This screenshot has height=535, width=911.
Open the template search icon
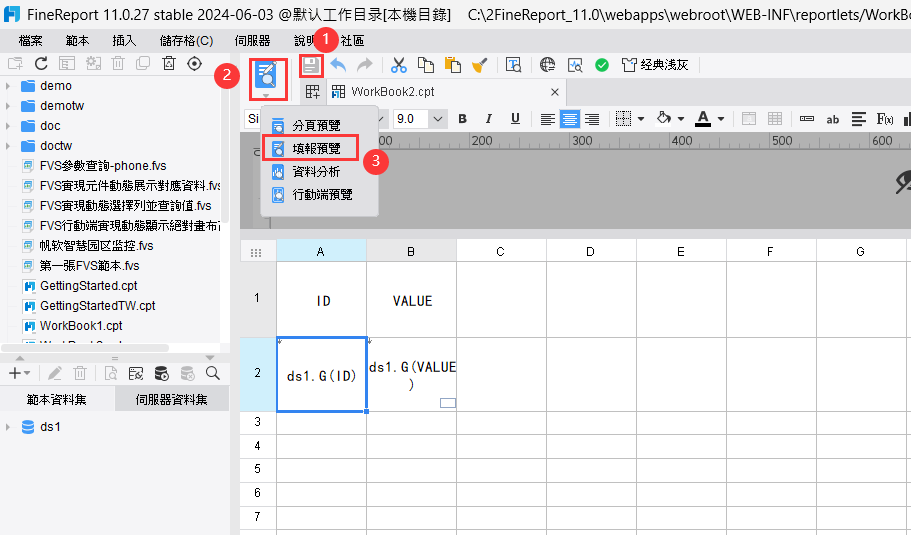[x=514, y=65]
